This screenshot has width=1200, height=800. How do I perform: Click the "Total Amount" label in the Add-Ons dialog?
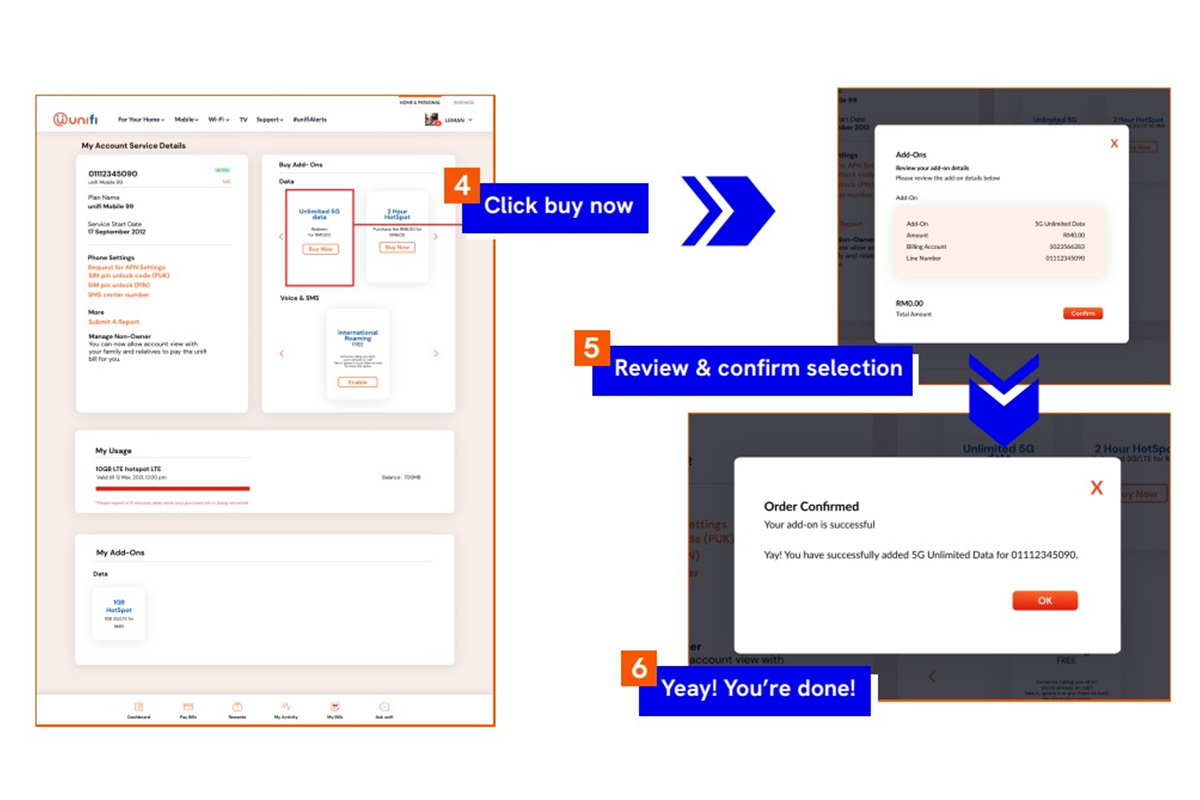[x=913, y=314]
